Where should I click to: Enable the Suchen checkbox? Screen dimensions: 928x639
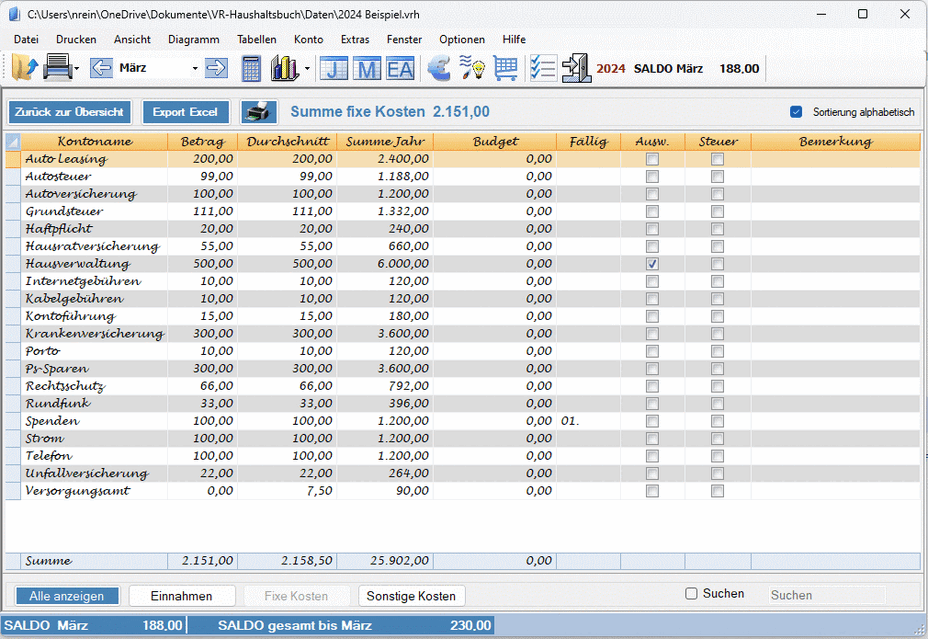(x=691, y=594)
